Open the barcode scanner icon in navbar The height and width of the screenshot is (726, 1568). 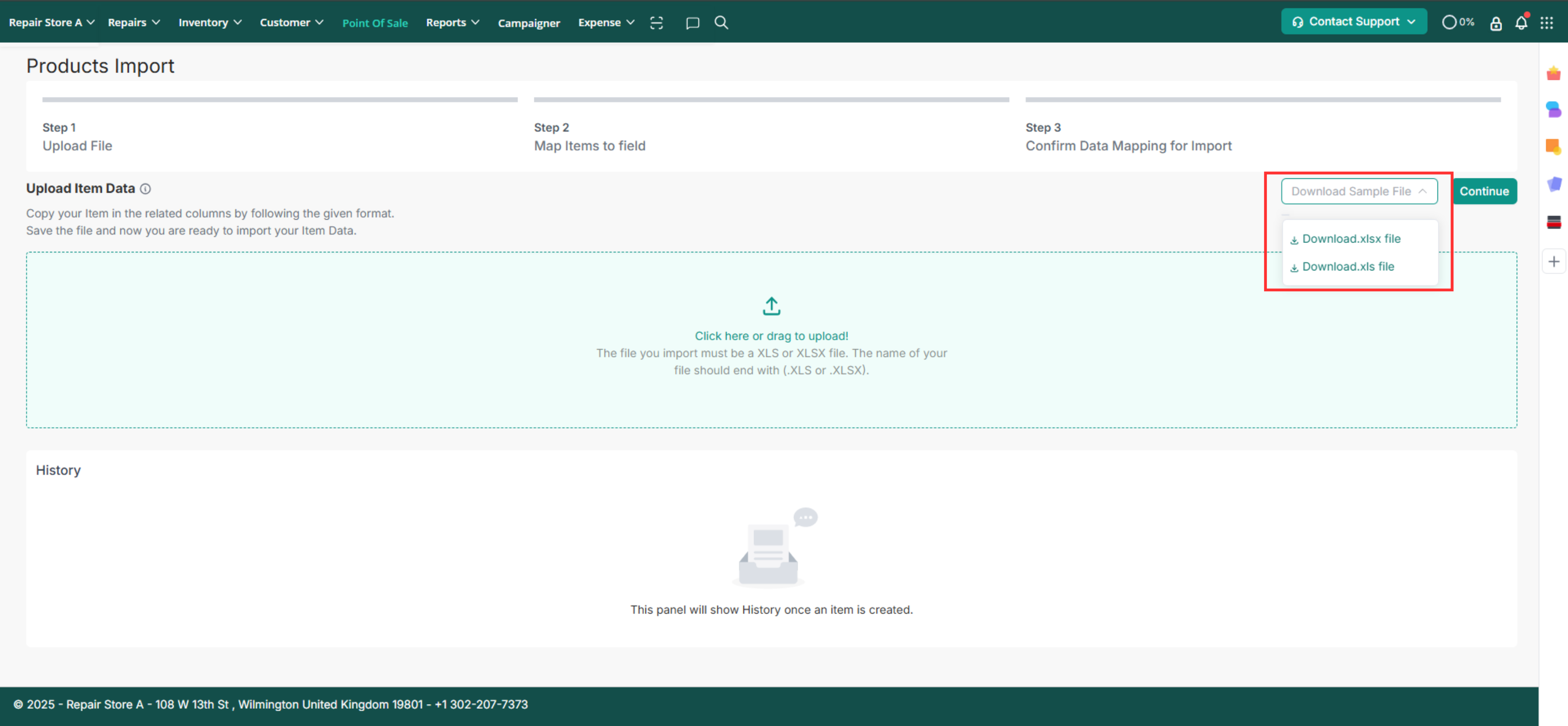pos(656,22)
